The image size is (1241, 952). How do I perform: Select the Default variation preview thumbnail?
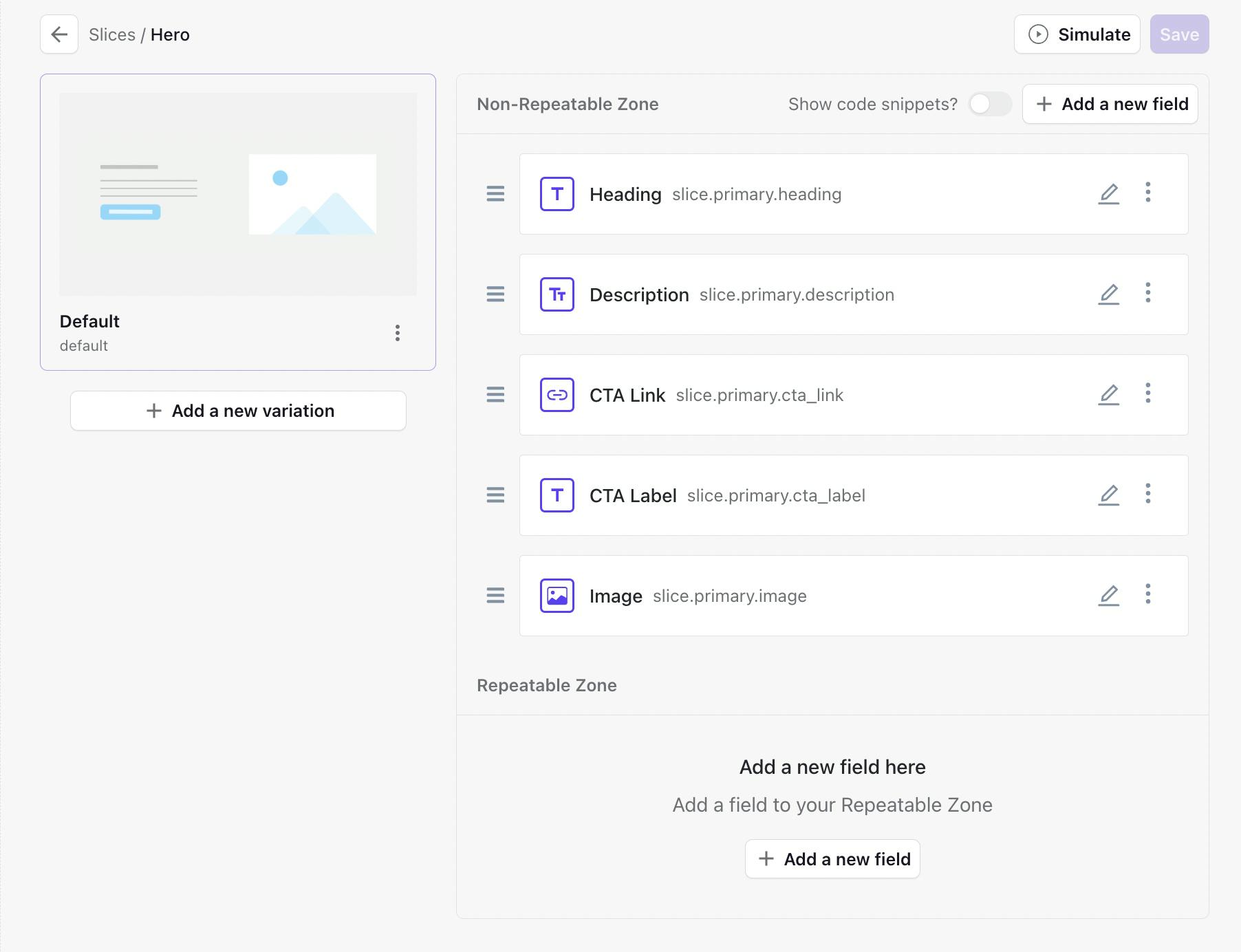[238, 194]
